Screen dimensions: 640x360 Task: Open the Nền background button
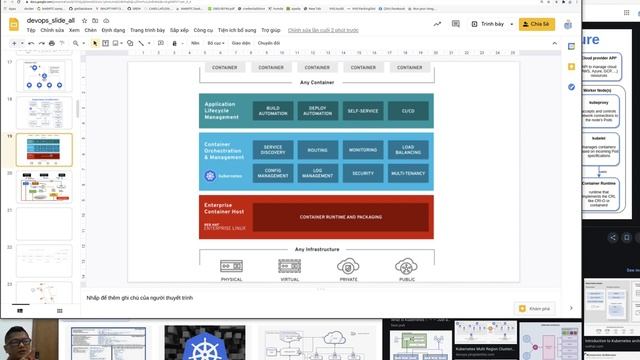click(x=196, y=43)
